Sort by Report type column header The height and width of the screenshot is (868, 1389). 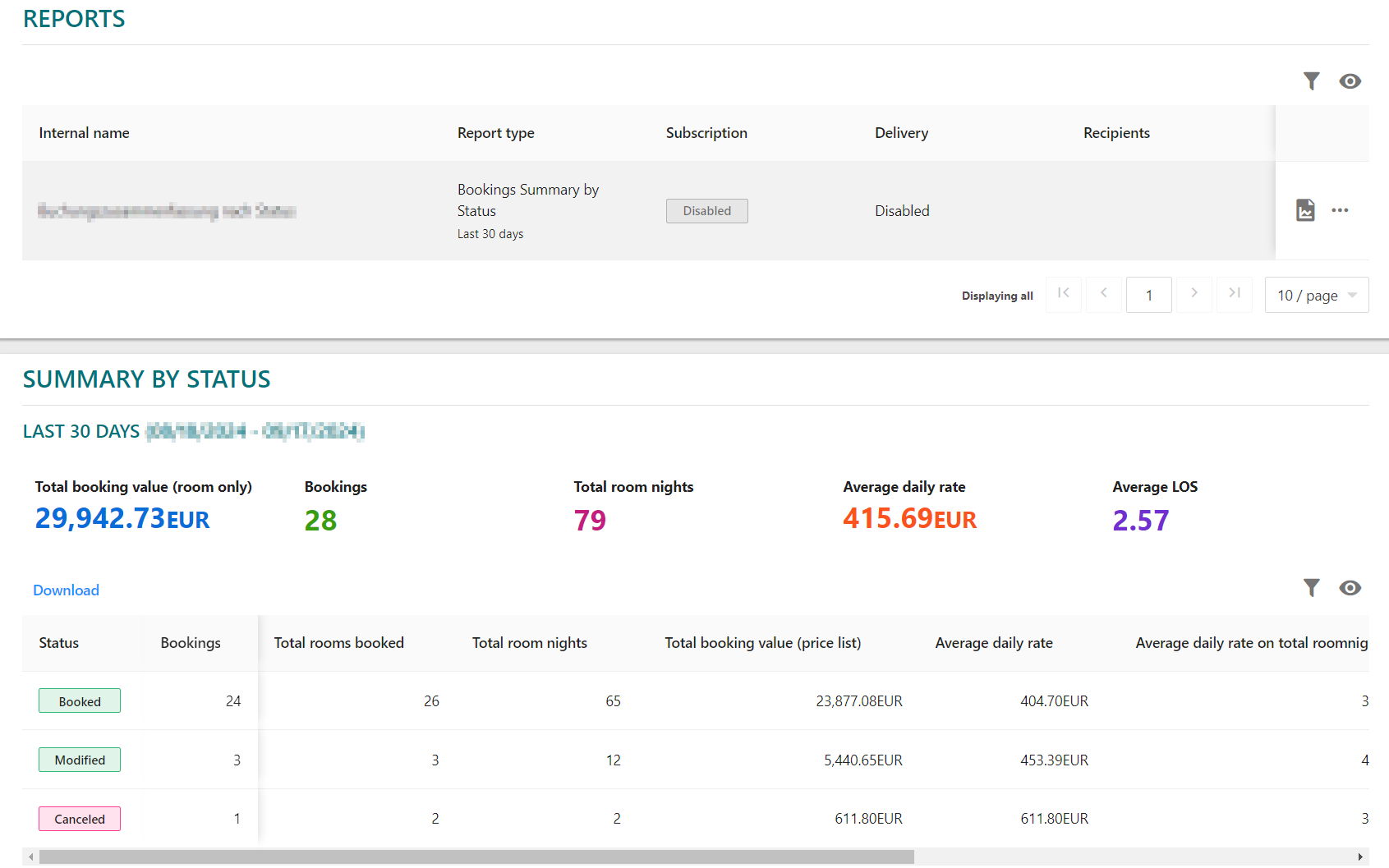(495, 133)
